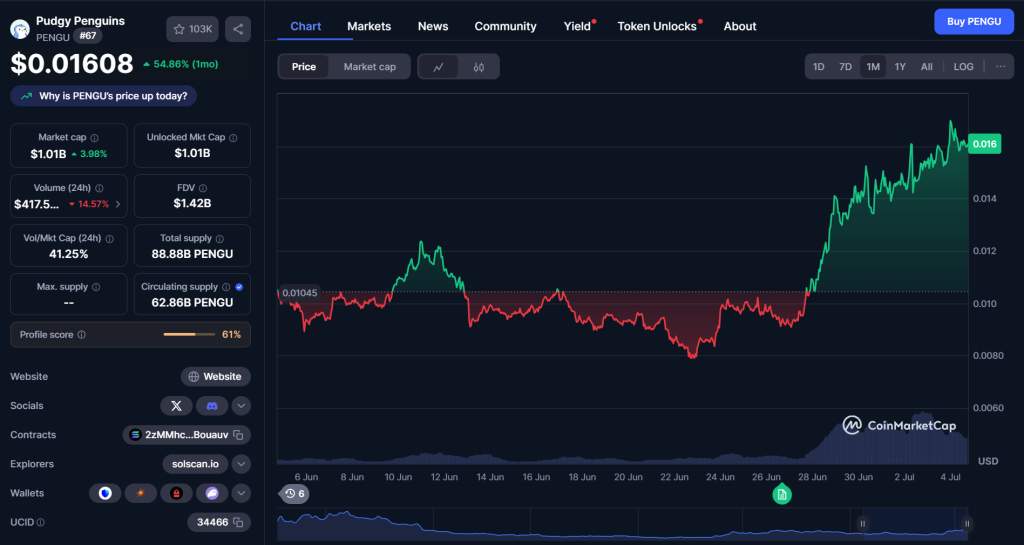Click the #67 rank badge
This screenshot has height=545, width=1024.
(x=88, y=36)
